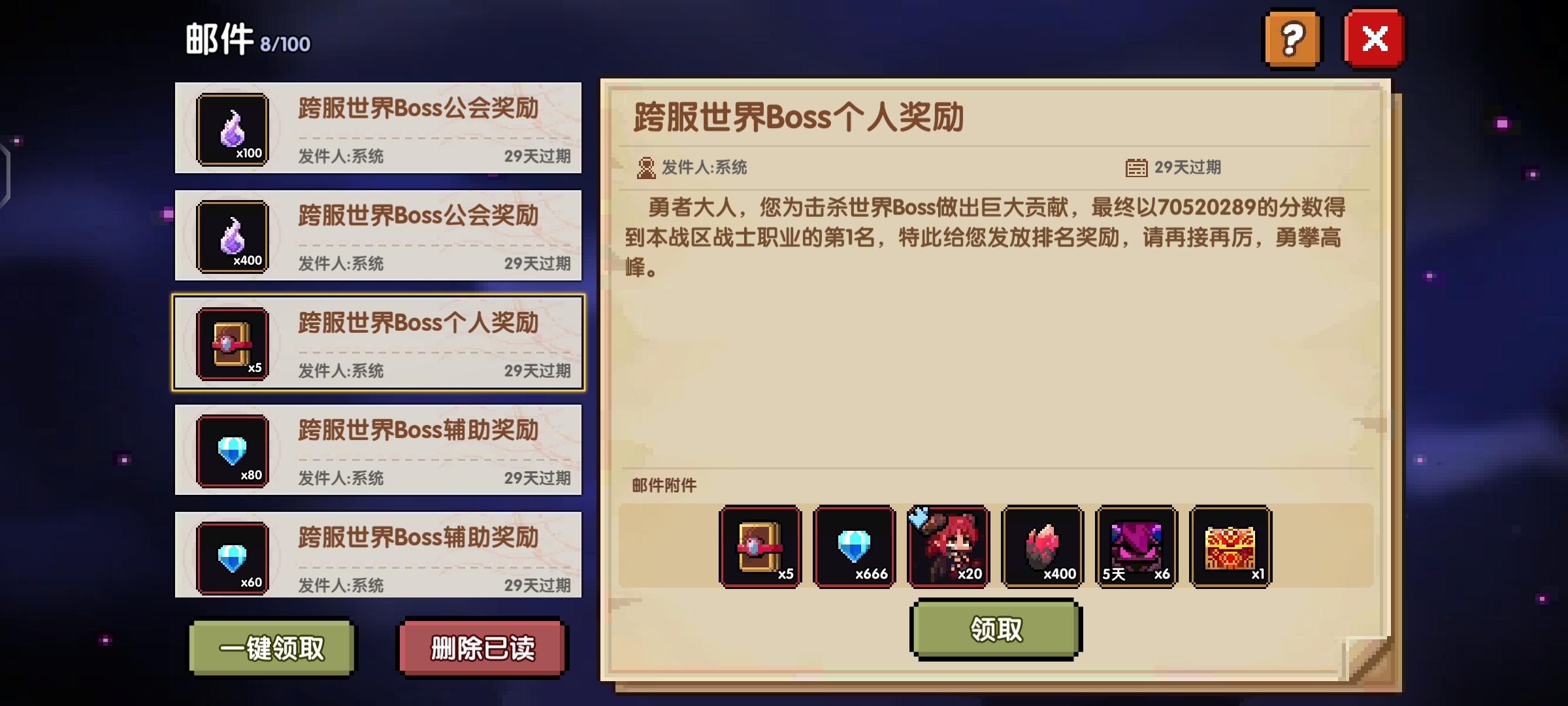
Task: Select the 跨服世界Boss个人奖励 mail entry
Action: 378,343
